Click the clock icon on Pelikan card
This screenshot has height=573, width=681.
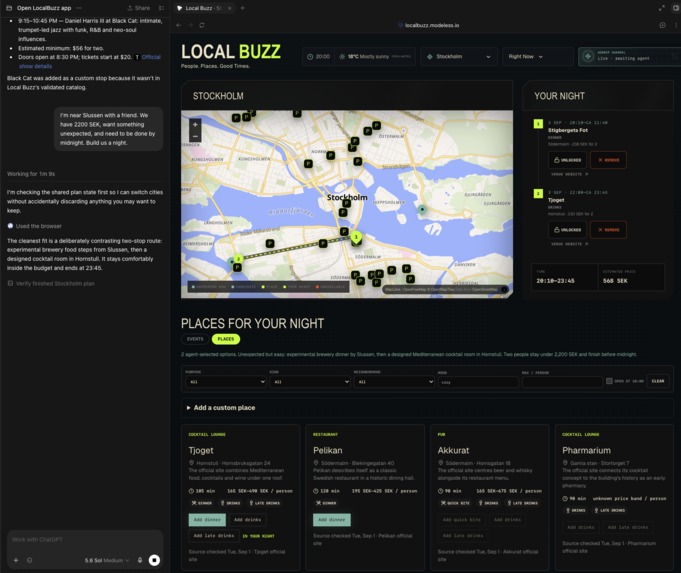(316, 491)
